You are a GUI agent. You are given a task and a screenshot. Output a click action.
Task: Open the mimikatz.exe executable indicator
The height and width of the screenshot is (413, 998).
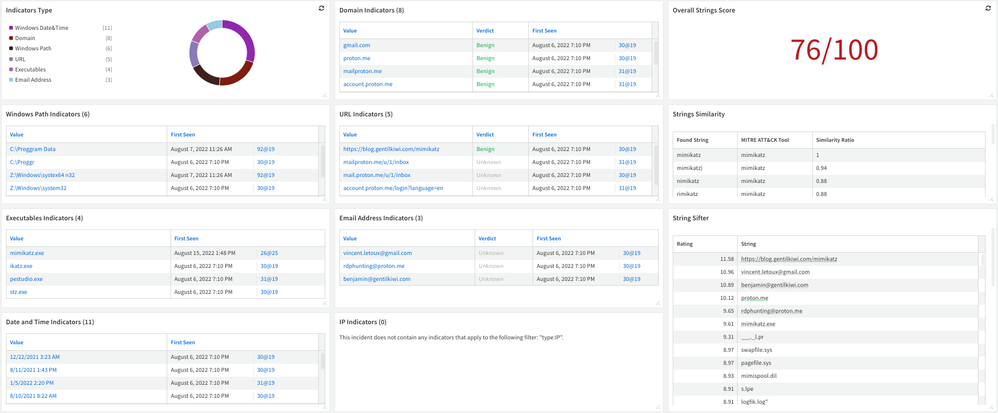(x=27, y=253)
